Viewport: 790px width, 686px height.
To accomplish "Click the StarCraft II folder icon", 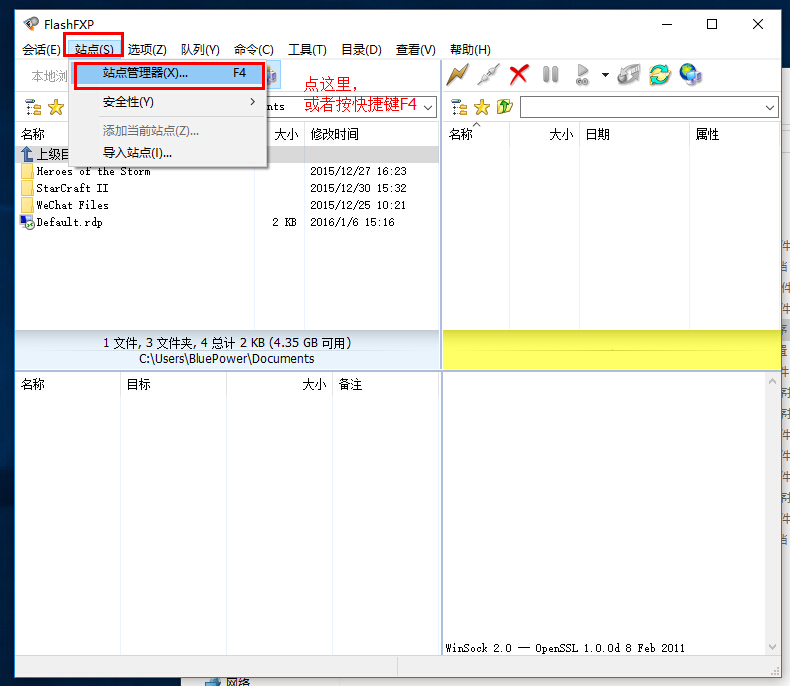I will (x=27, y=188).
